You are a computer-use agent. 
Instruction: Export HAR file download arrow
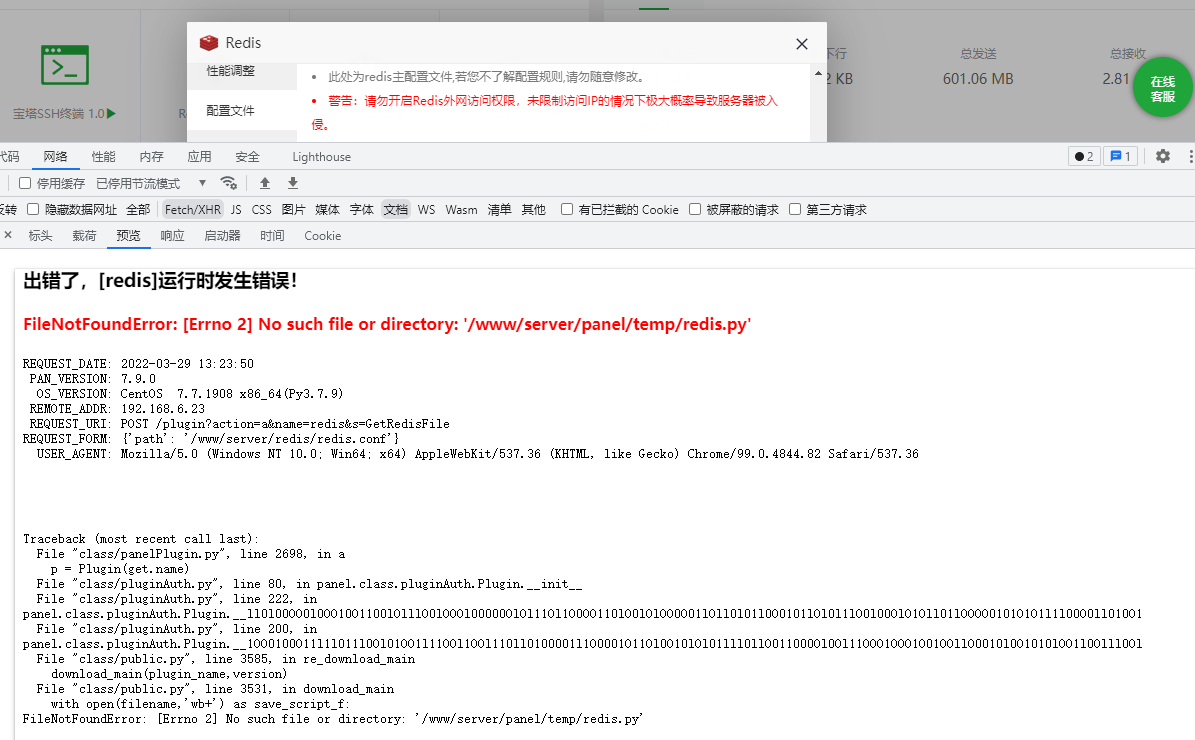tap(293, 183)
